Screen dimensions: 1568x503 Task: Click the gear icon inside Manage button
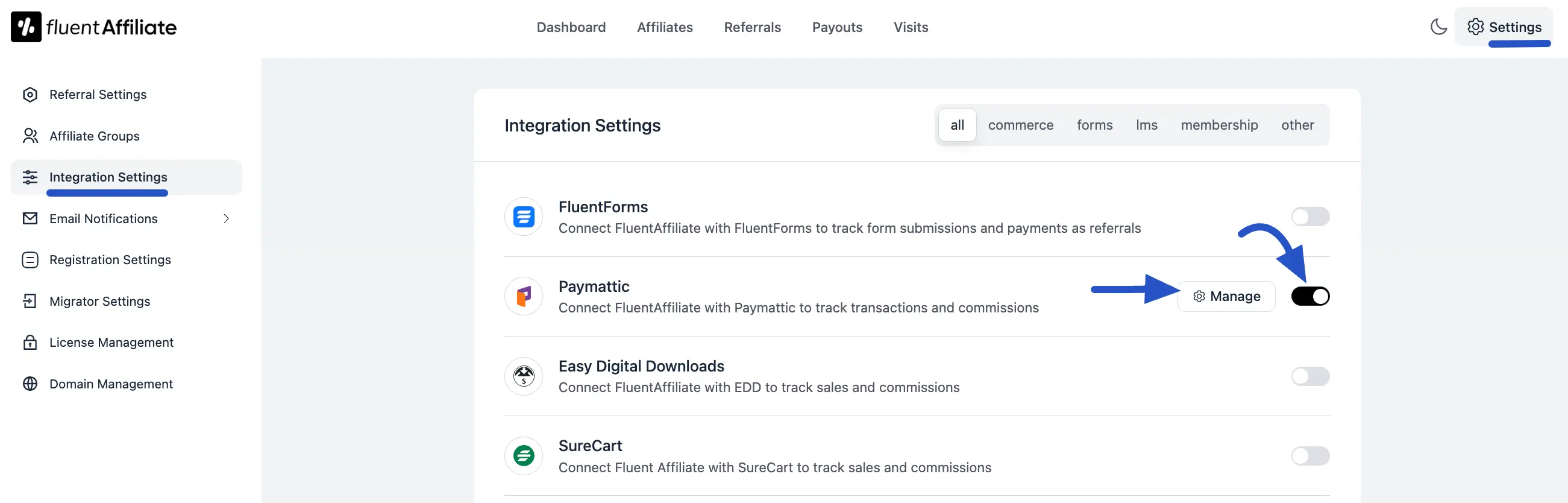[1199, 297]
